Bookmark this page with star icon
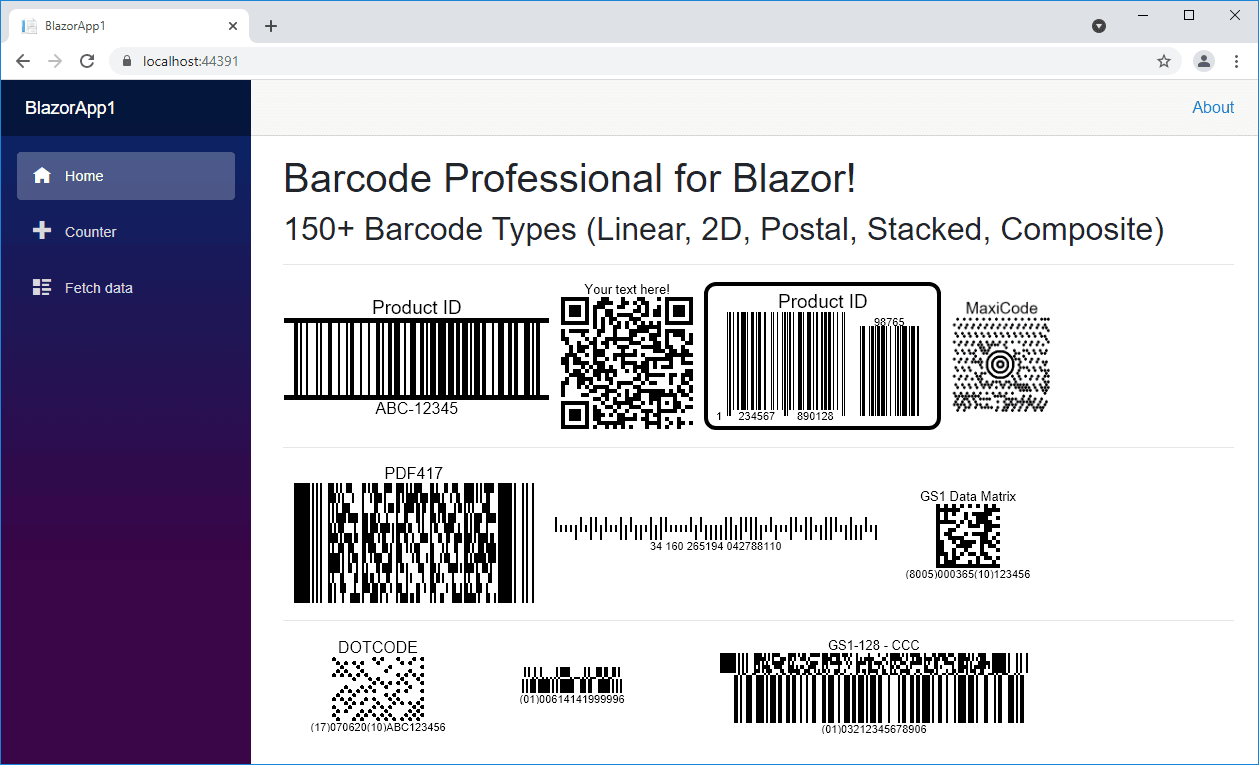 click(1164, 61)
